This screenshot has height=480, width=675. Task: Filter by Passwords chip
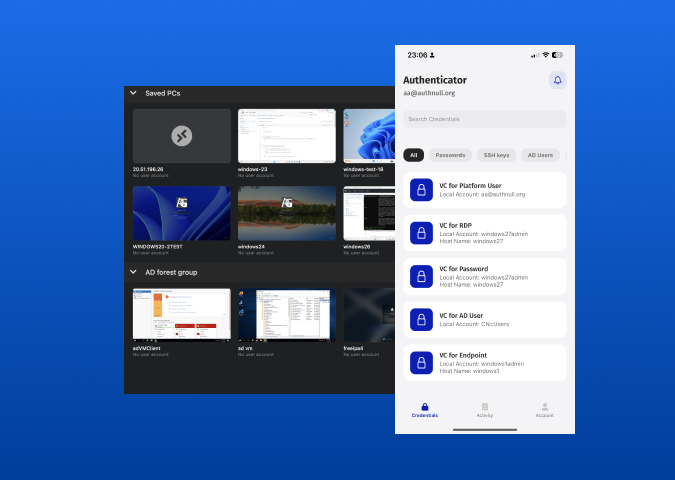(450, 155)
